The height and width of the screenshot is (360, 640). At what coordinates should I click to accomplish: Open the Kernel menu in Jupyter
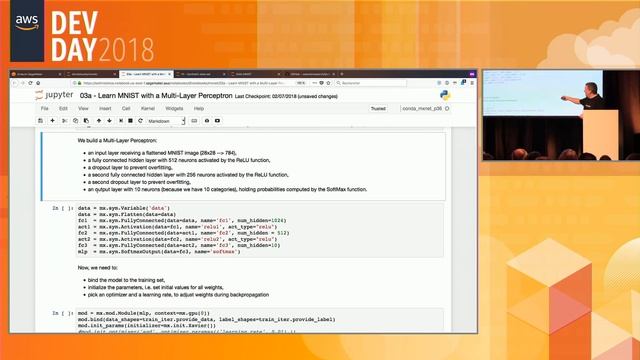148,109
